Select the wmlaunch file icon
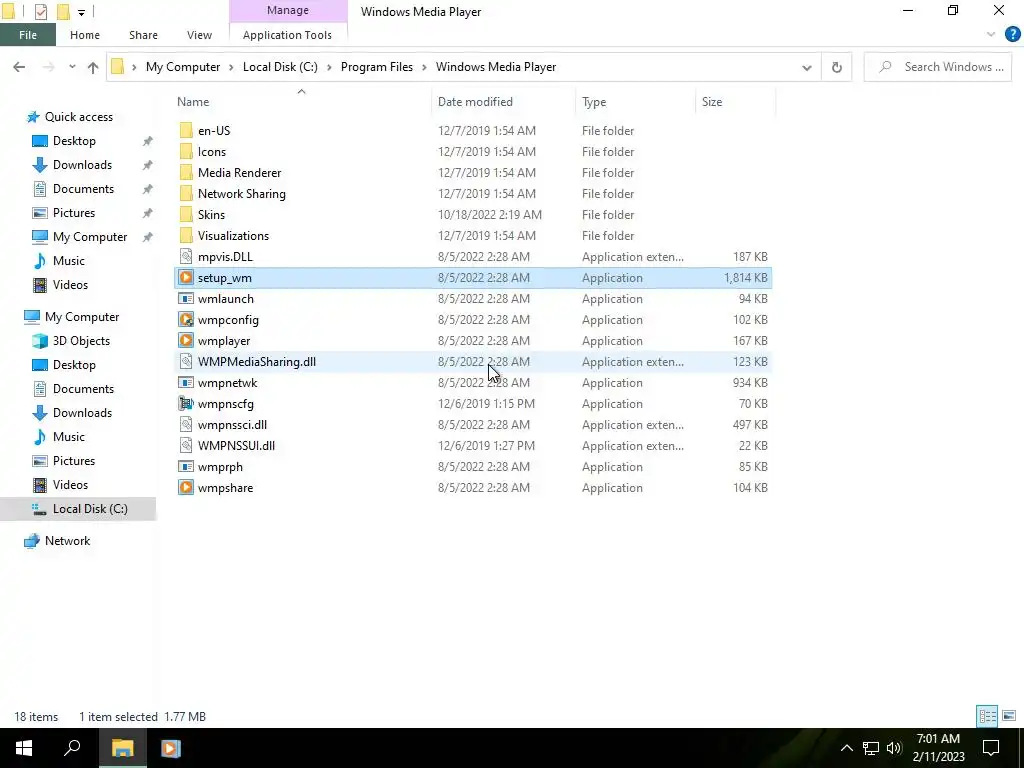The width and height of the screenshot is (1024, 768). point(186,298)
